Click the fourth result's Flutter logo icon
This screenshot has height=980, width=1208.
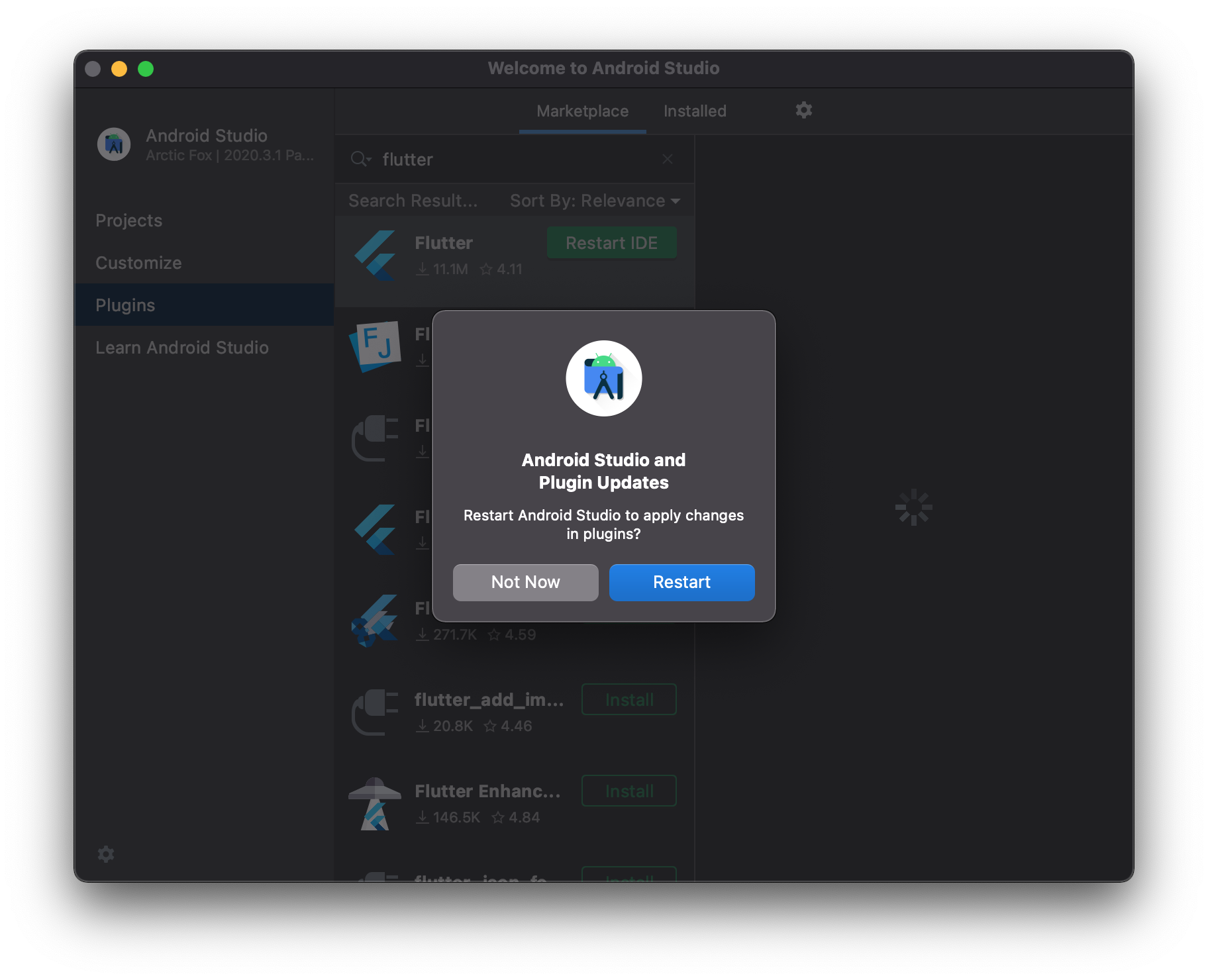point(376,530)
